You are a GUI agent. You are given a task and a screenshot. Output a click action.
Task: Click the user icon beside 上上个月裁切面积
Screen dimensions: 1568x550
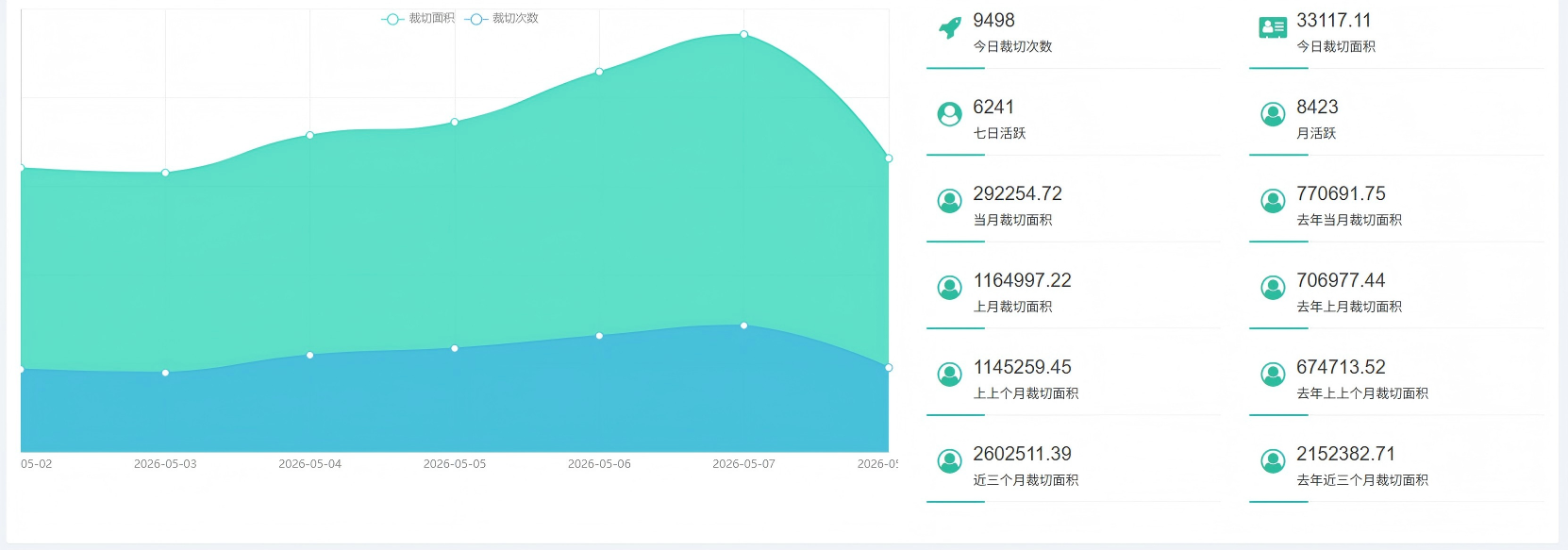point(949,375)
